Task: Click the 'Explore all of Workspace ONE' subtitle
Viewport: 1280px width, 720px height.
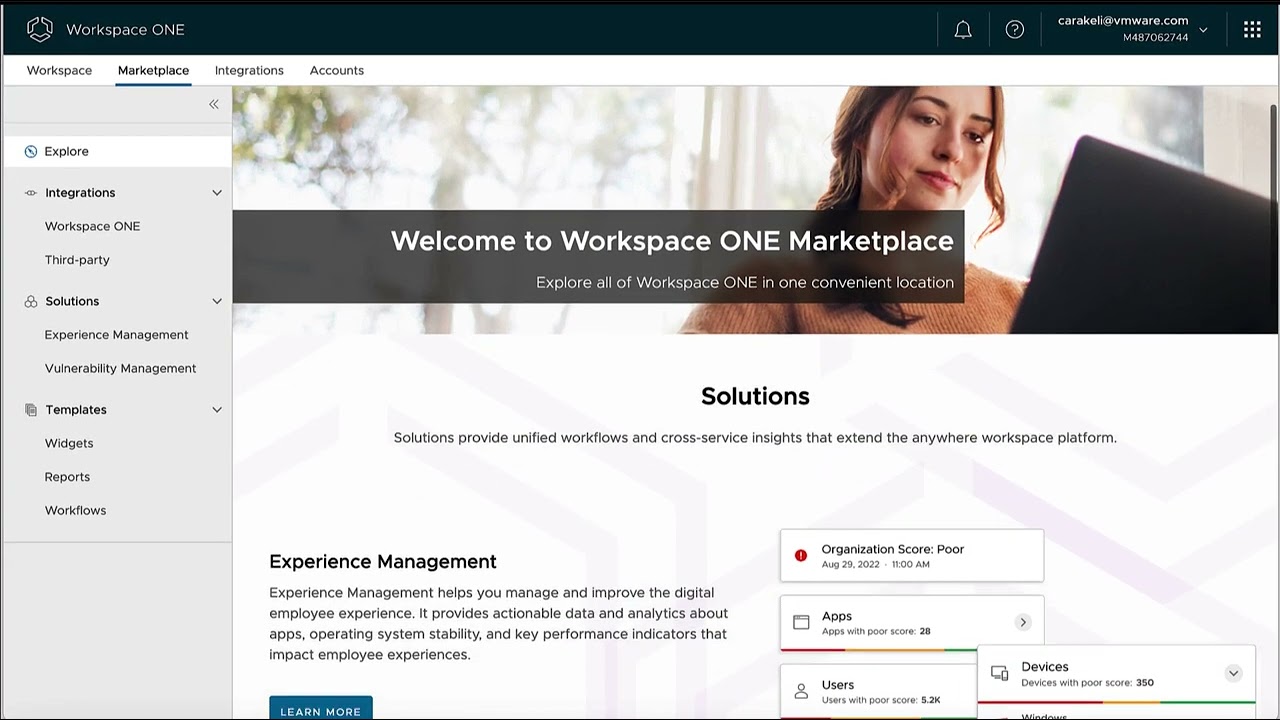Action: (x=745, y=283)
